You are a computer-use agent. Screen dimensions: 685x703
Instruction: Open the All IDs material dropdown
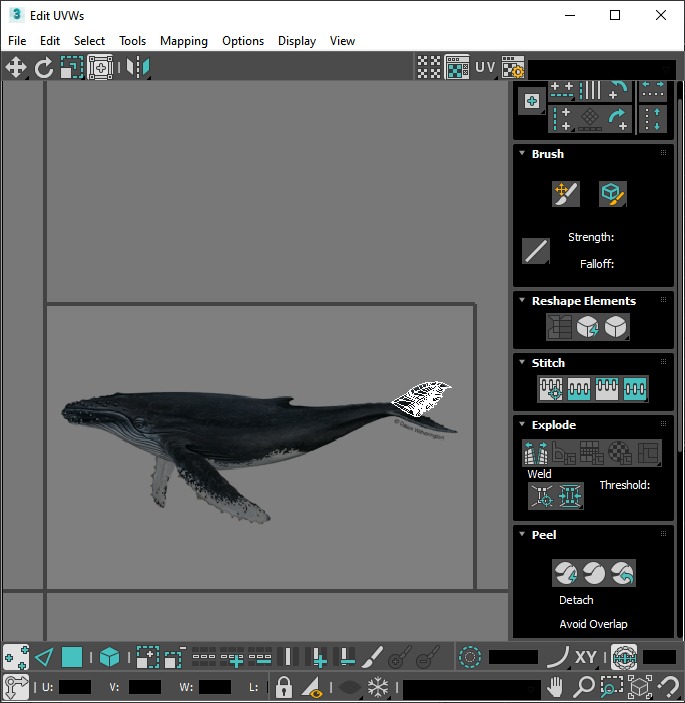[472, 688]
